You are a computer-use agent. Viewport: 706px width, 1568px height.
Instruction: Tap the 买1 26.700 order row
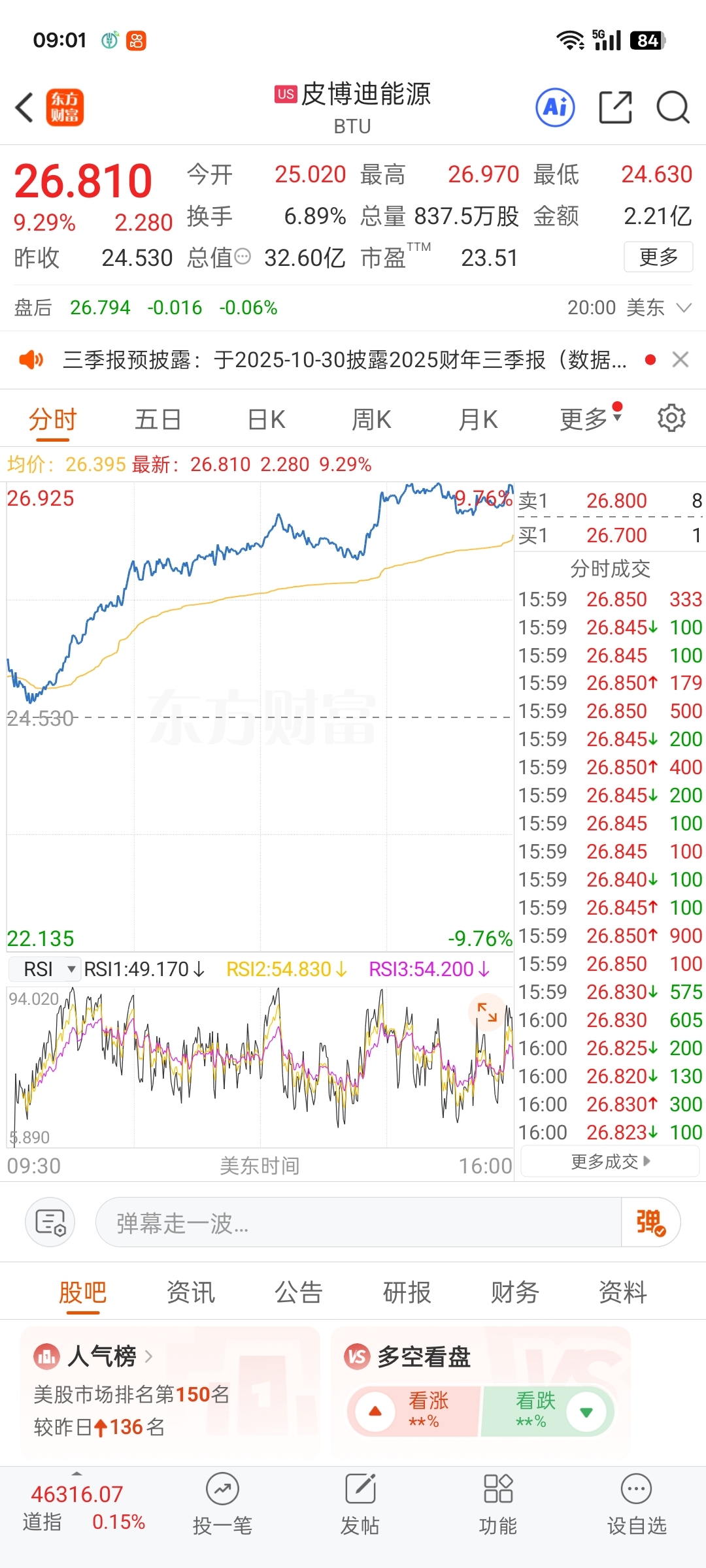pyautogui.click(x=610, y=535)
